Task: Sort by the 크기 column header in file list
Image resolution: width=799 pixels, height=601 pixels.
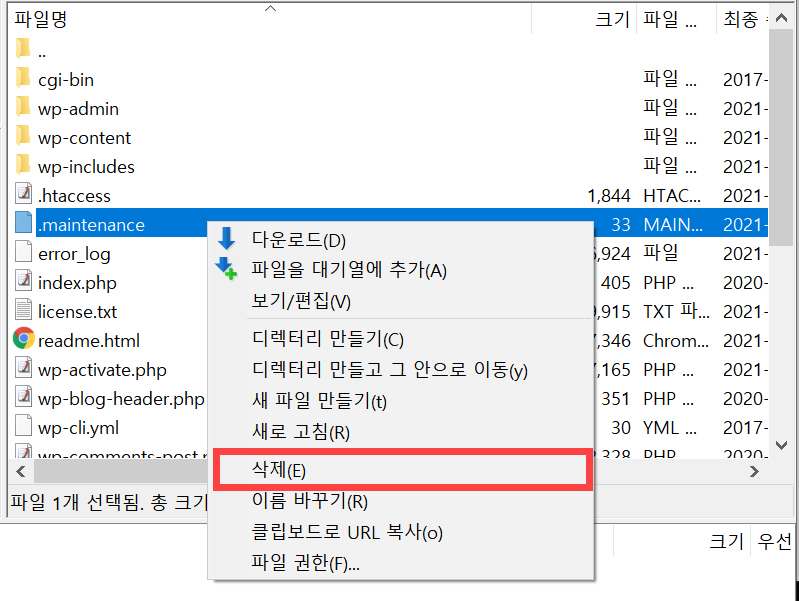Action: (x=584, y=19)
